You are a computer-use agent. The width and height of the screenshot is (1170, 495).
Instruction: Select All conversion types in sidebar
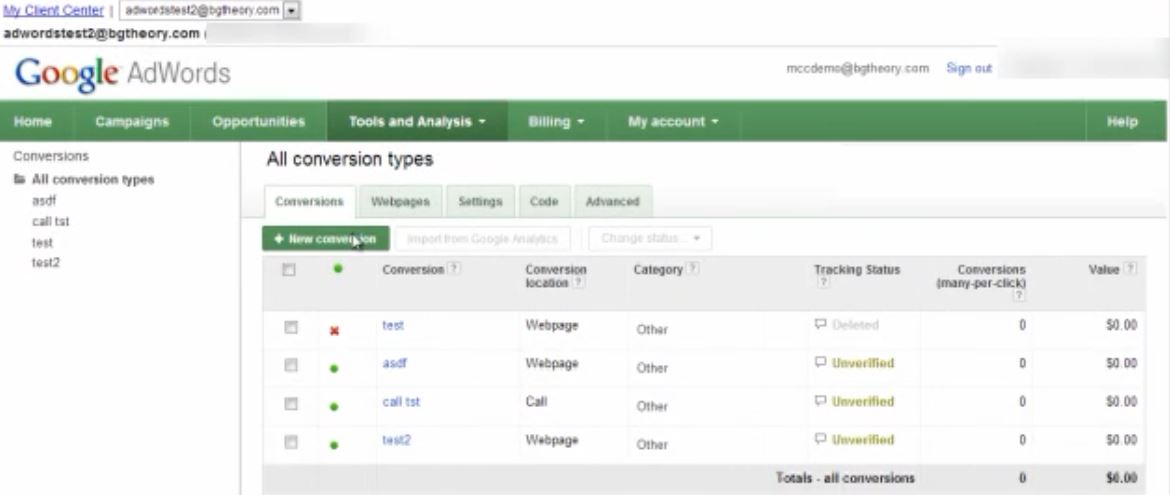[93, 179]
